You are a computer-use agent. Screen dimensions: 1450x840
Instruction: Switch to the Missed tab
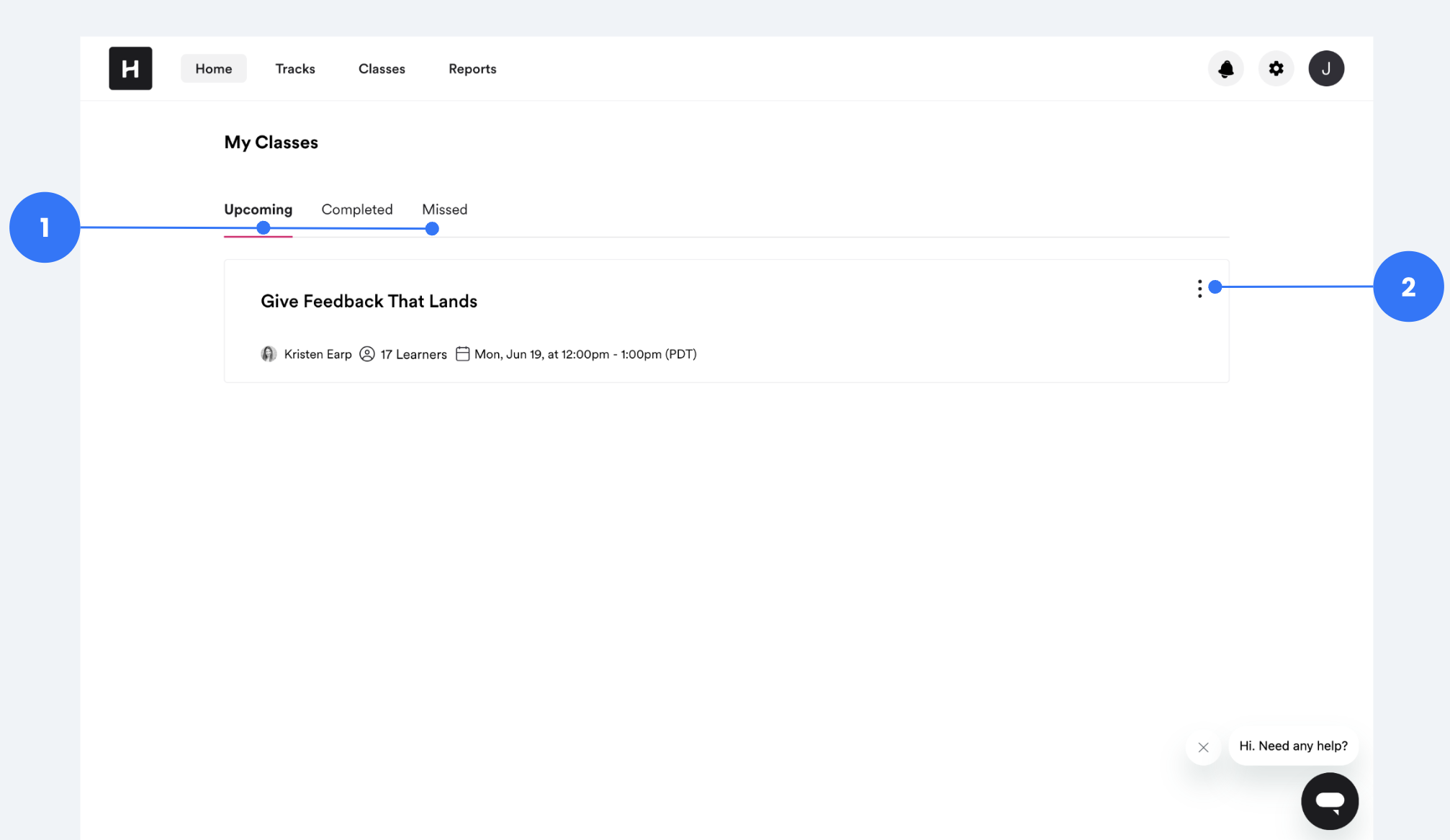pos(444,209)
